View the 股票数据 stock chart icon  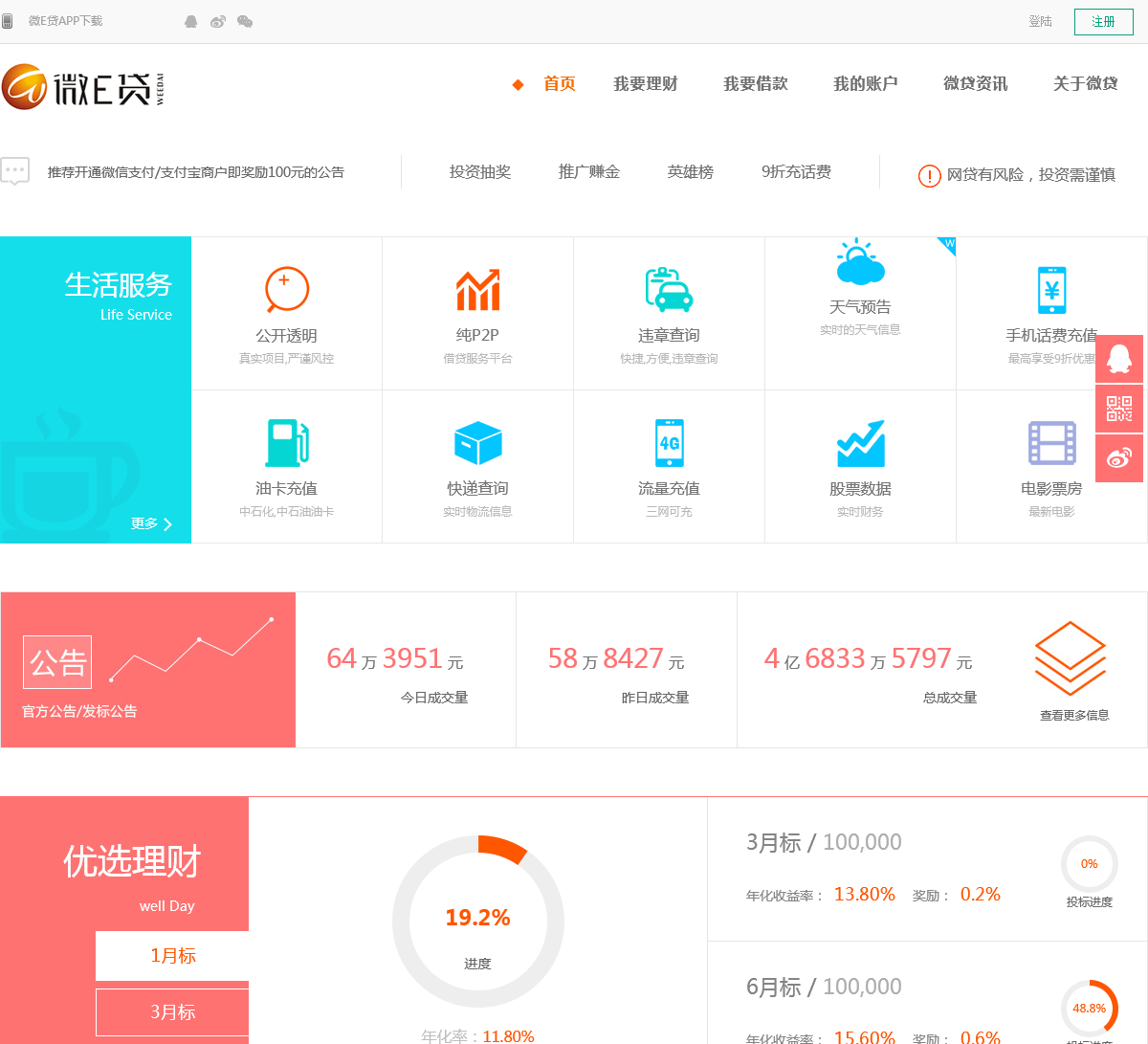pos(860,443)
